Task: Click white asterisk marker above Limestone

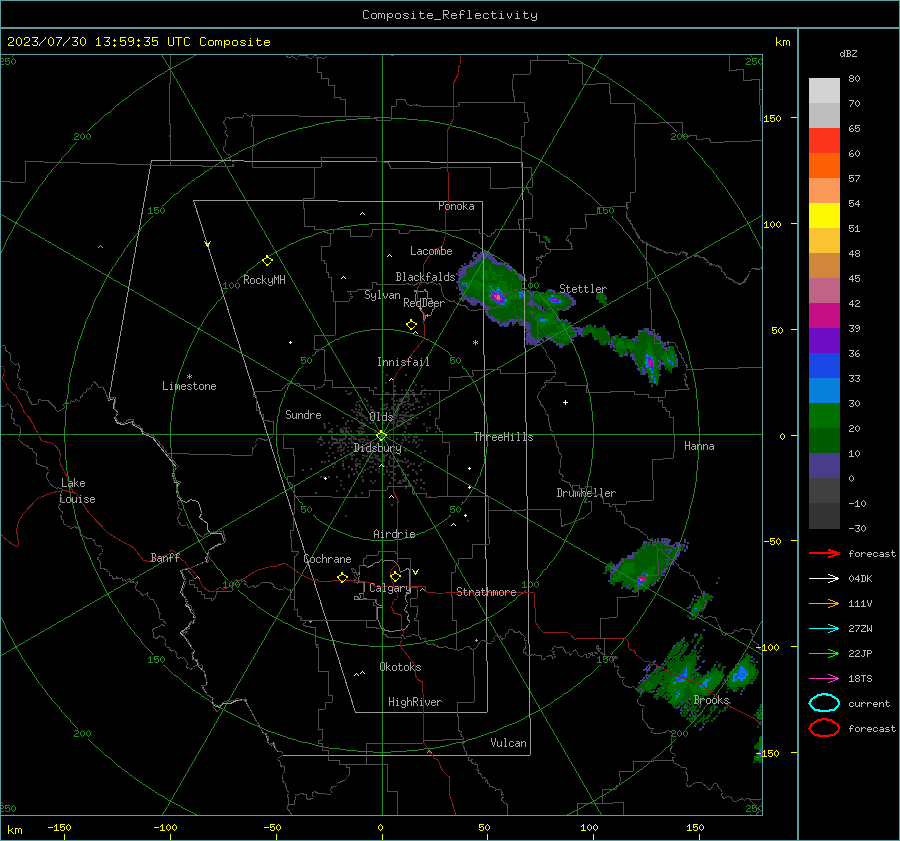Action: point(189,377)
